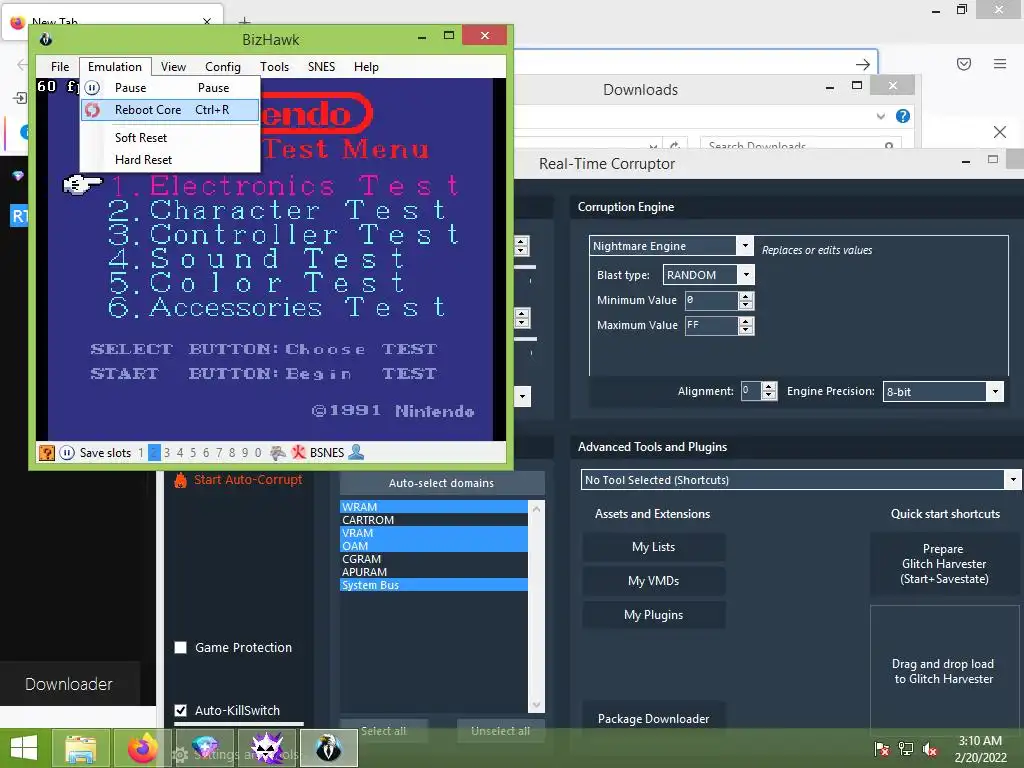The height and width of the screenshot is (768, 1024).
Task: Click the BizHawk title bar app icon
Action: [x=46, y=39]
